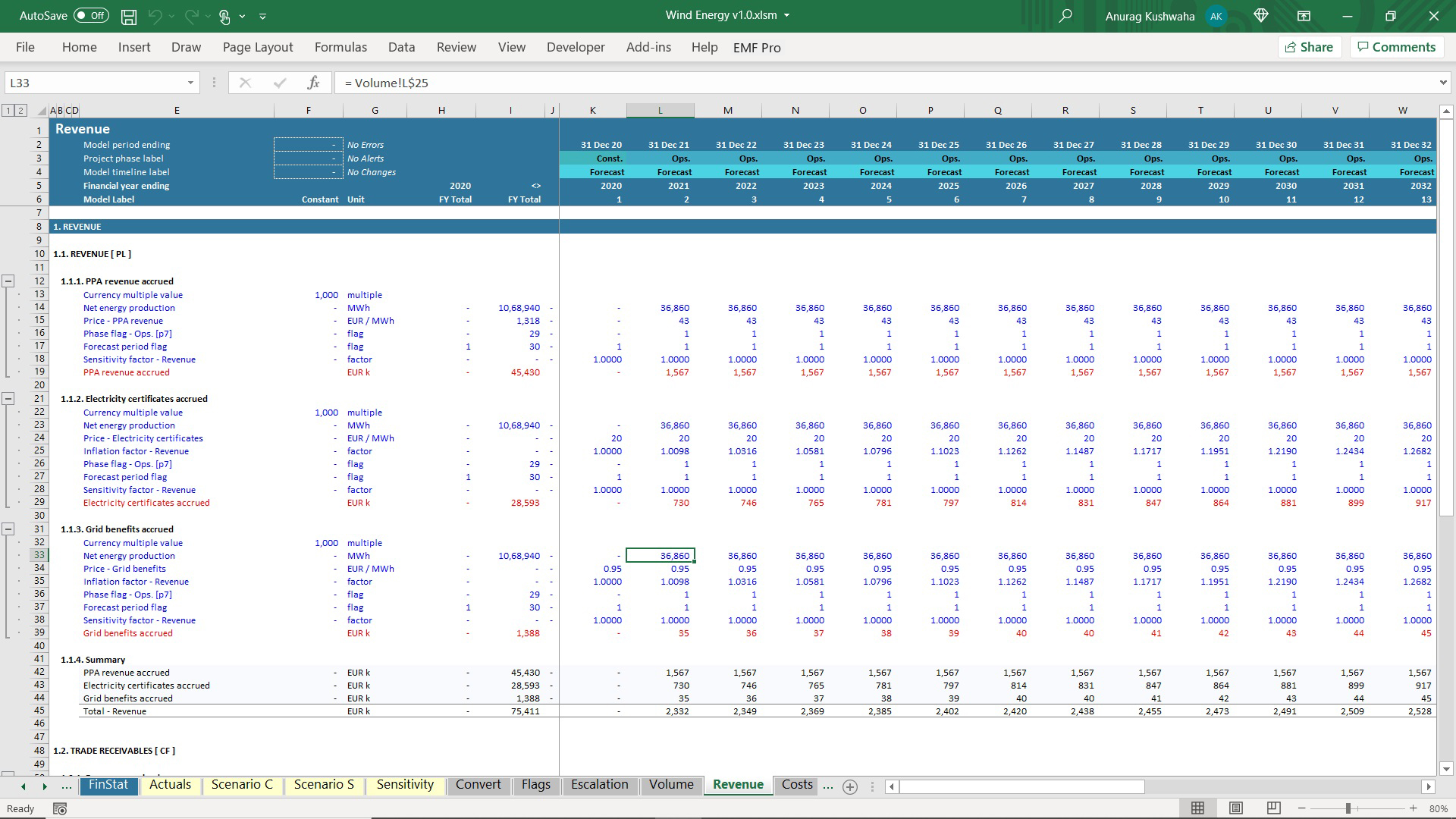Image resolution: width=1456 pixels, height=819 pixels.
Task: Open the Formulas ribbon tab
Action: 340,47
